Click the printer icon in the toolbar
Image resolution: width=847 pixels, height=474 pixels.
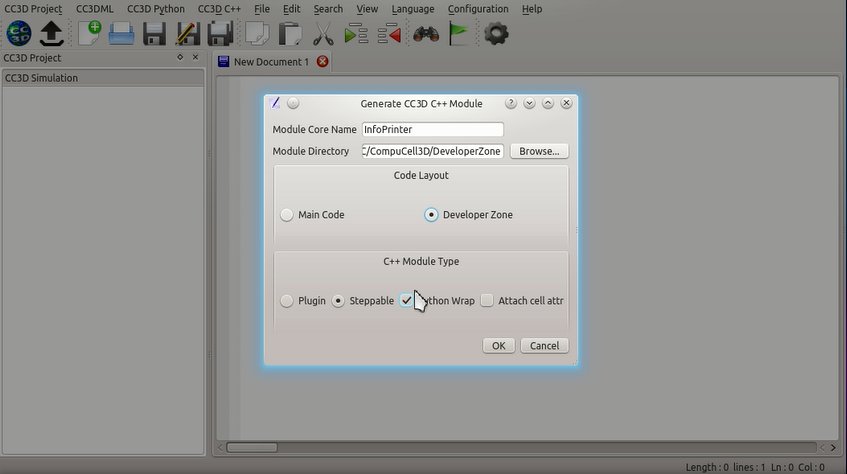(x=121, y=34)
